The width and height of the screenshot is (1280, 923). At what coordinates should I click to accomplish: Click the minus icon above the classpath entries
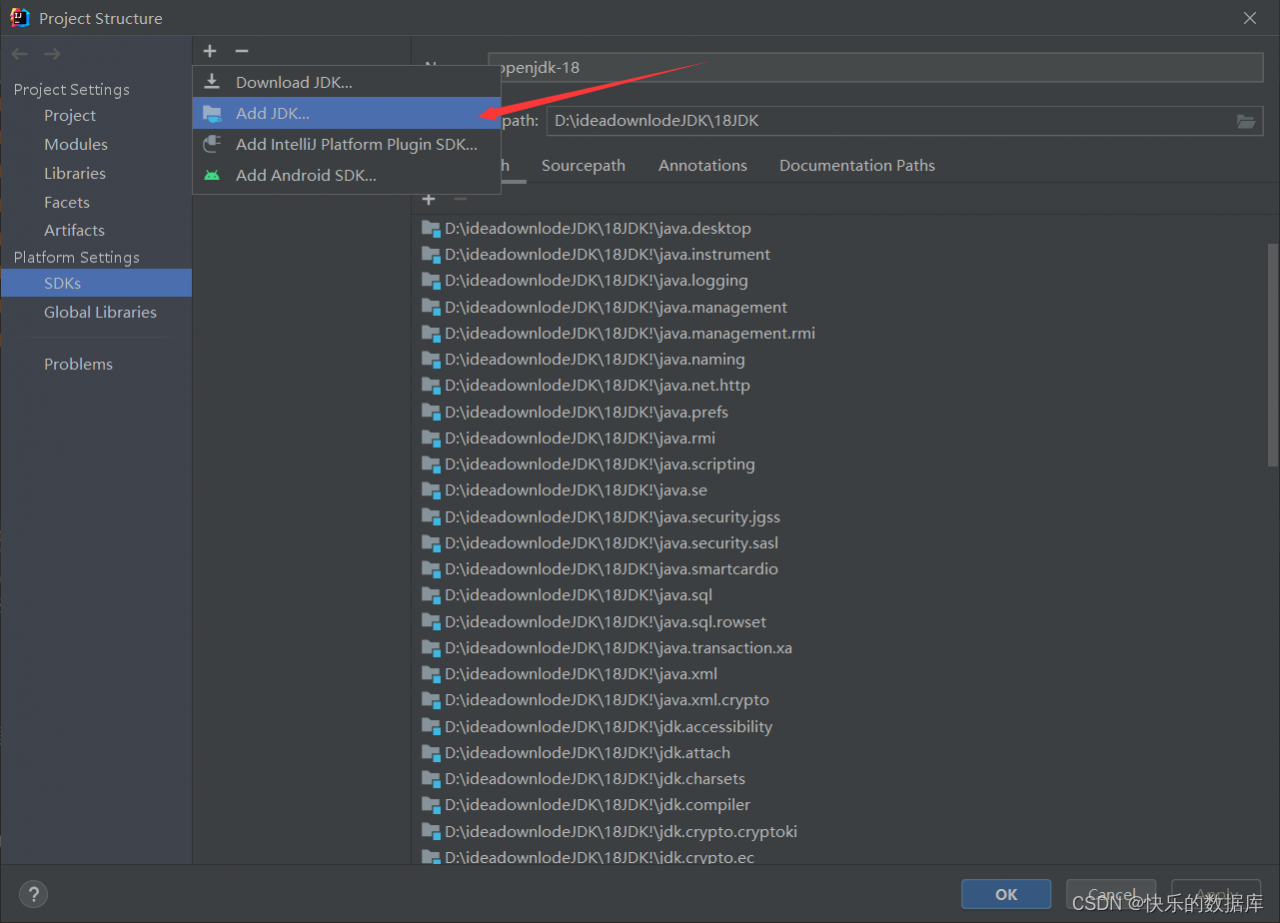(460, 199)
